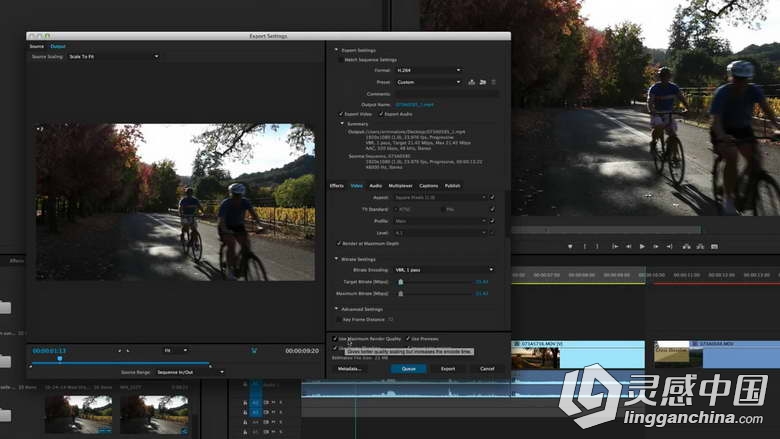780x439 pixels.
Task: Click the Import Preset icon
Action: coord(483,82)
